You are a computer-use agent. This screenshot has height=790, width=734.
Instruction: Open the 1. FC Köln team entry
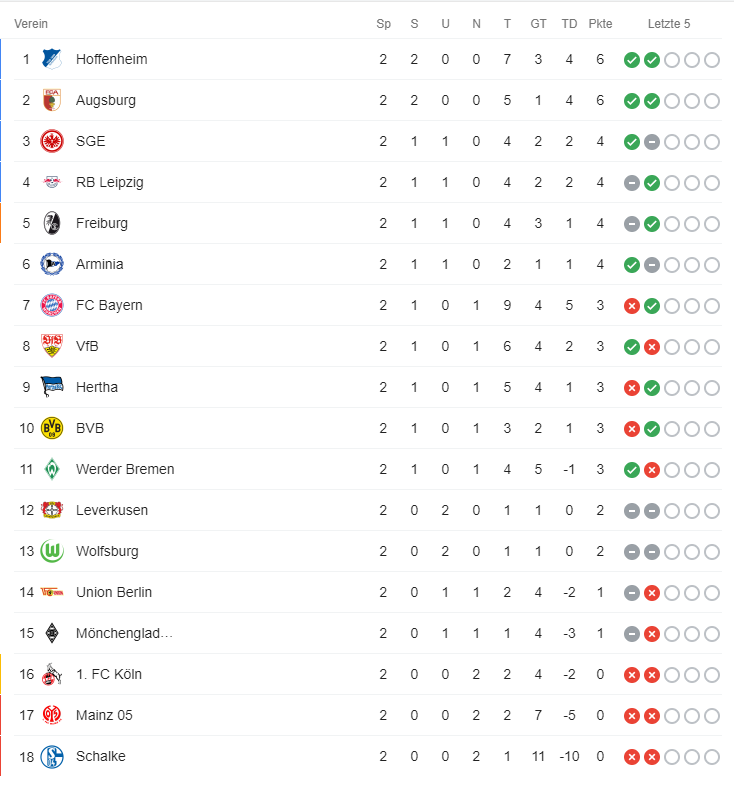[x=108, y=674]
